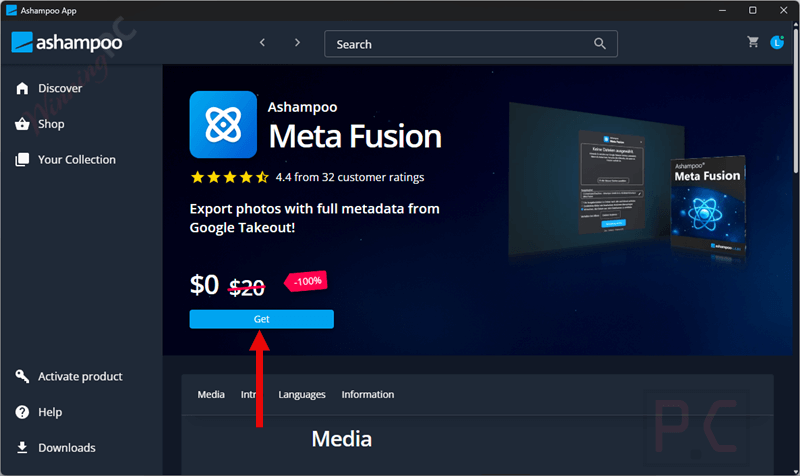Click the star rating row
800x476 pixels.
point(229,178)
